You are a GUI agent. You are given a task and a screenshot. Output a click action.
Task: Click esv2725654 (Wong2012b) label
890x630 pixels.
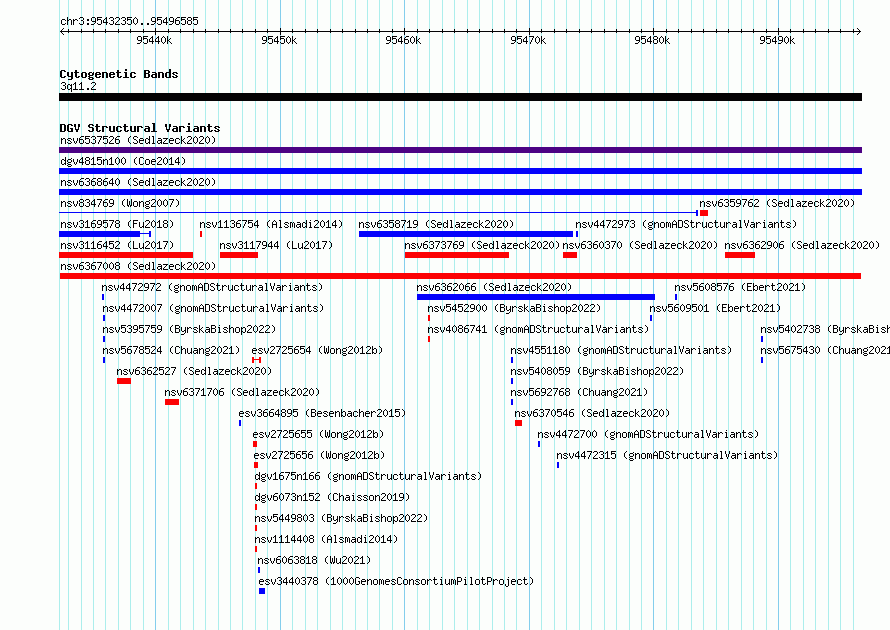tap(317, 350)
